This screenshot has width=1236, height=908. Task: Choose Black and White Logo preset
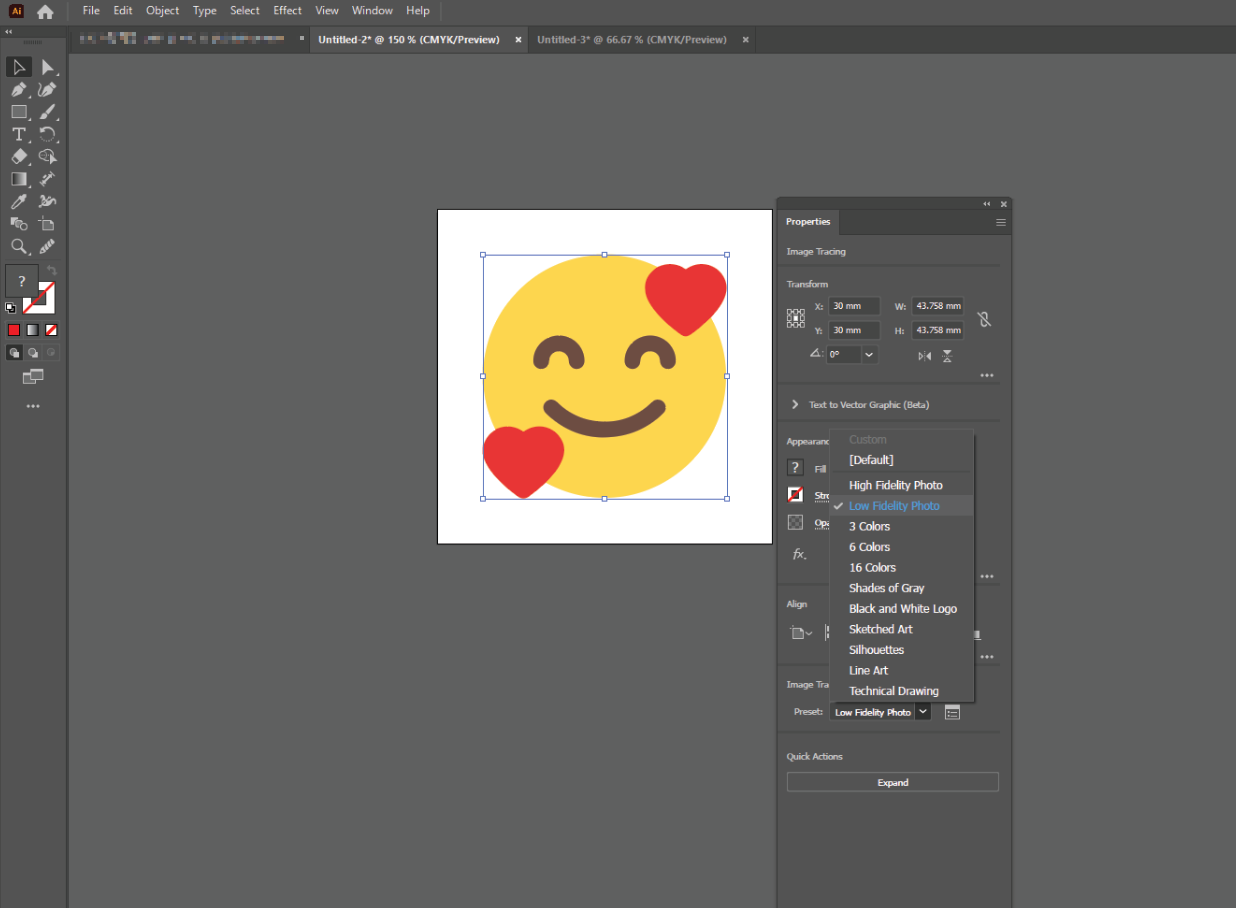[x=902, y=608]
